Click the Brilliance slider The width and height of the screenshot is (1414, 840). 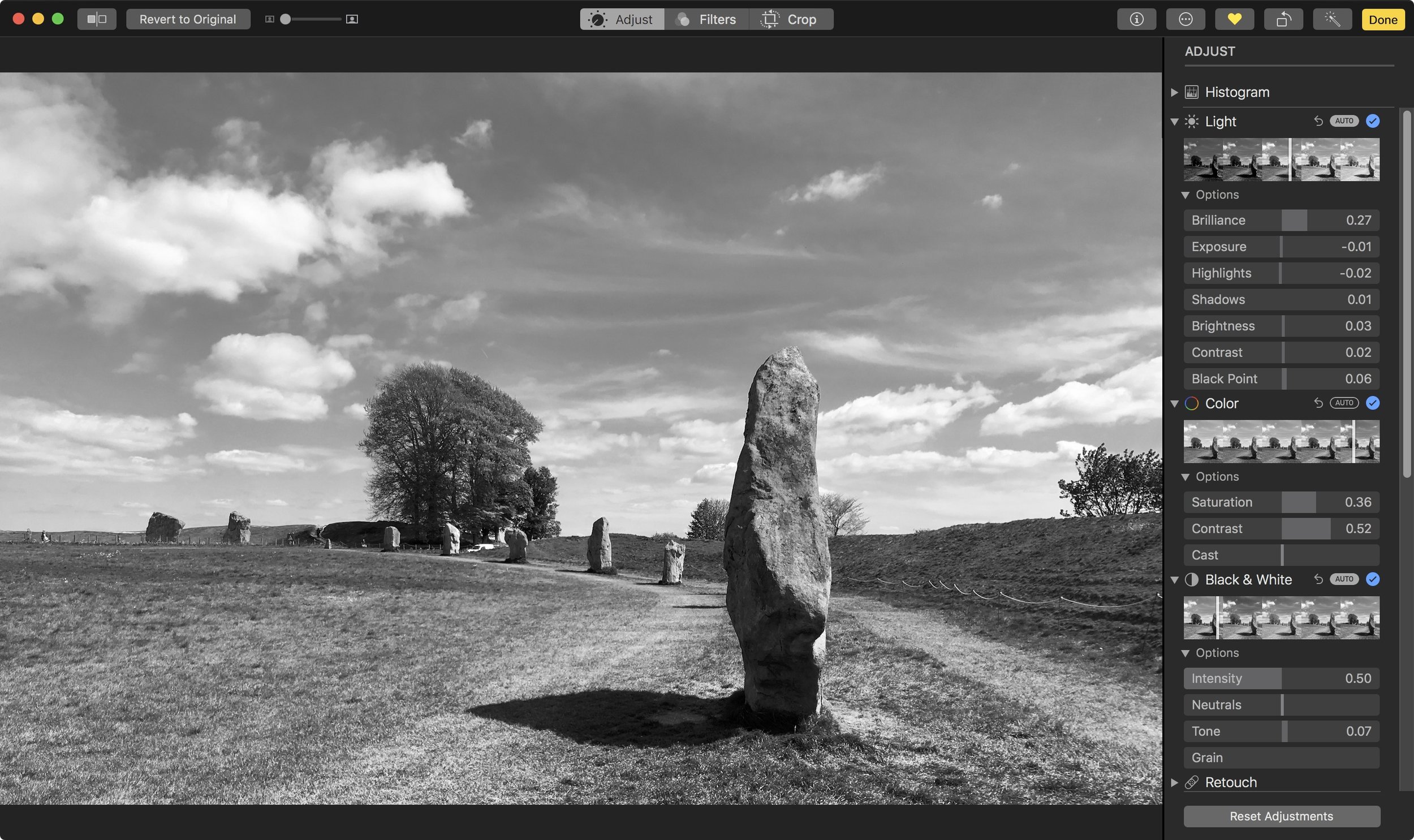click(1281, 220)
